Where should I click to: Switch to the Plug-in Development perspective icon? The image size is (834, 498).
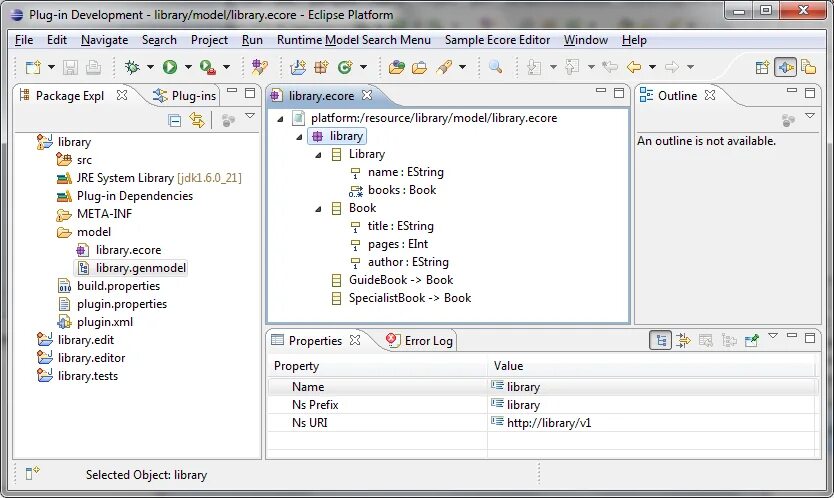(786, 67)
